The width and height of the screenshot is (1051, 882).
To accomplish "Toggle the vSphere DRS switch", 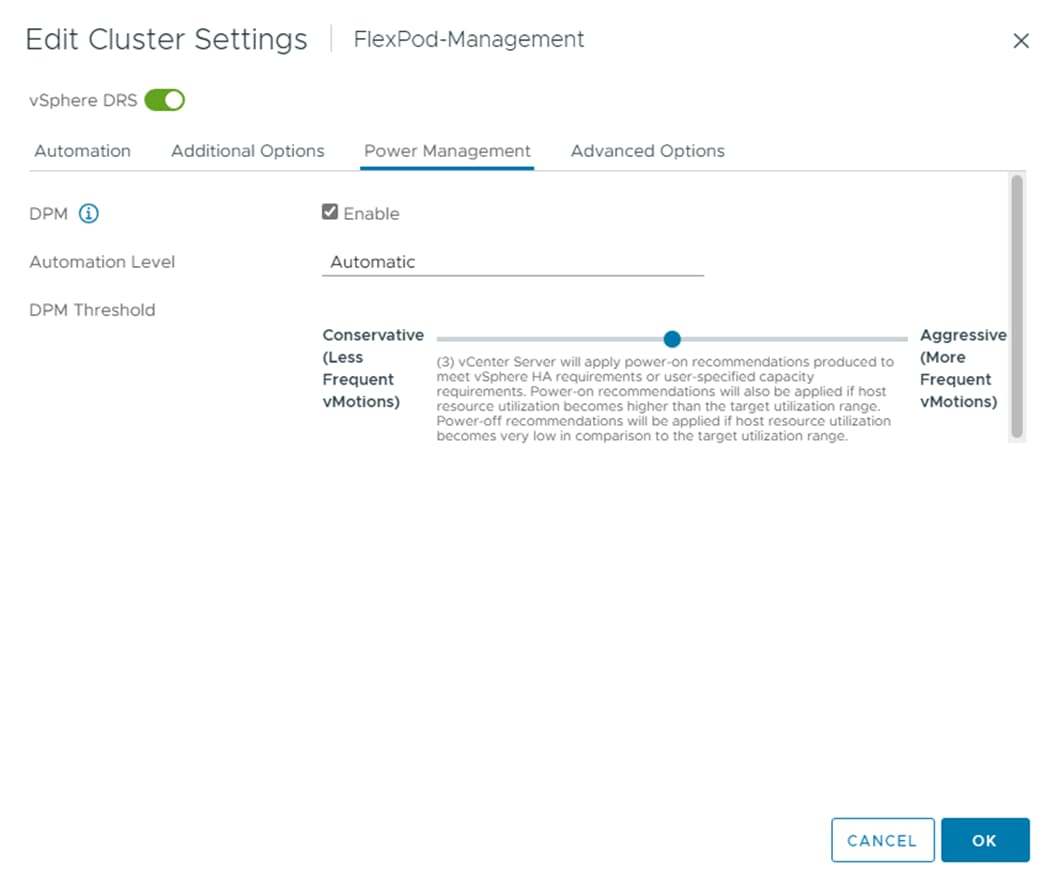I will 165,100.
